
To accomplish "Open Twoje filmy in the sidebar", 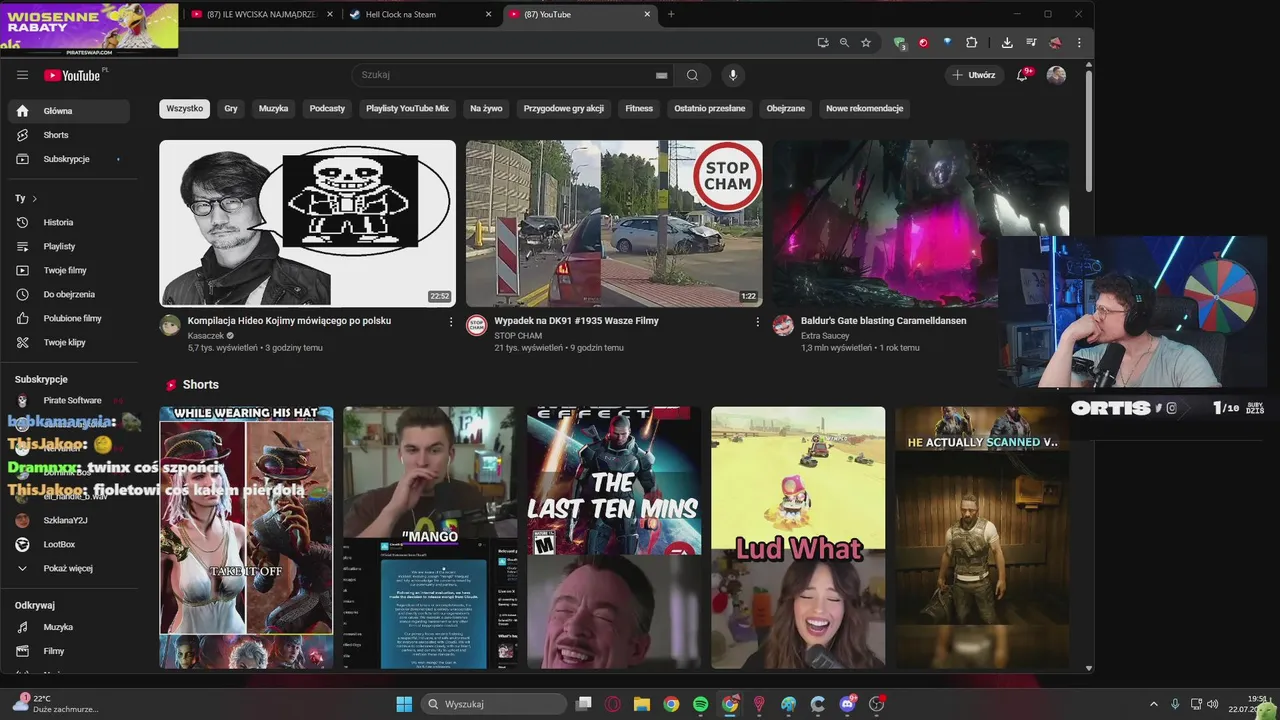I will click(x=68, y=270).
